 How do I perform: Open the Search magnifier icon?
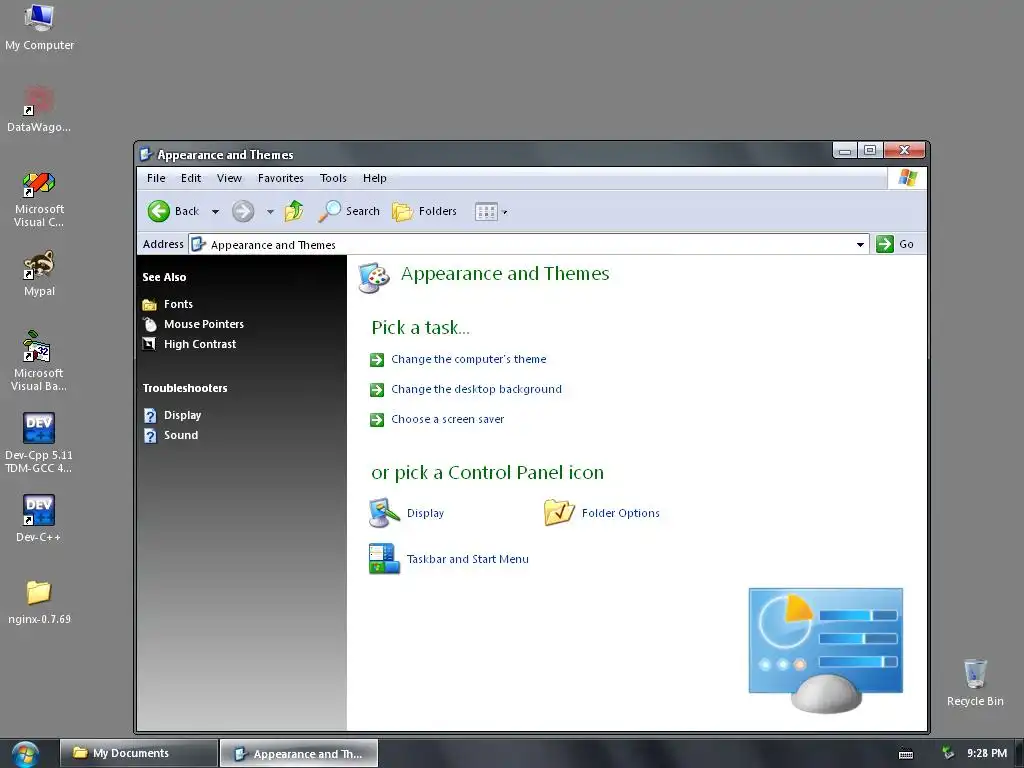point(330,211)
